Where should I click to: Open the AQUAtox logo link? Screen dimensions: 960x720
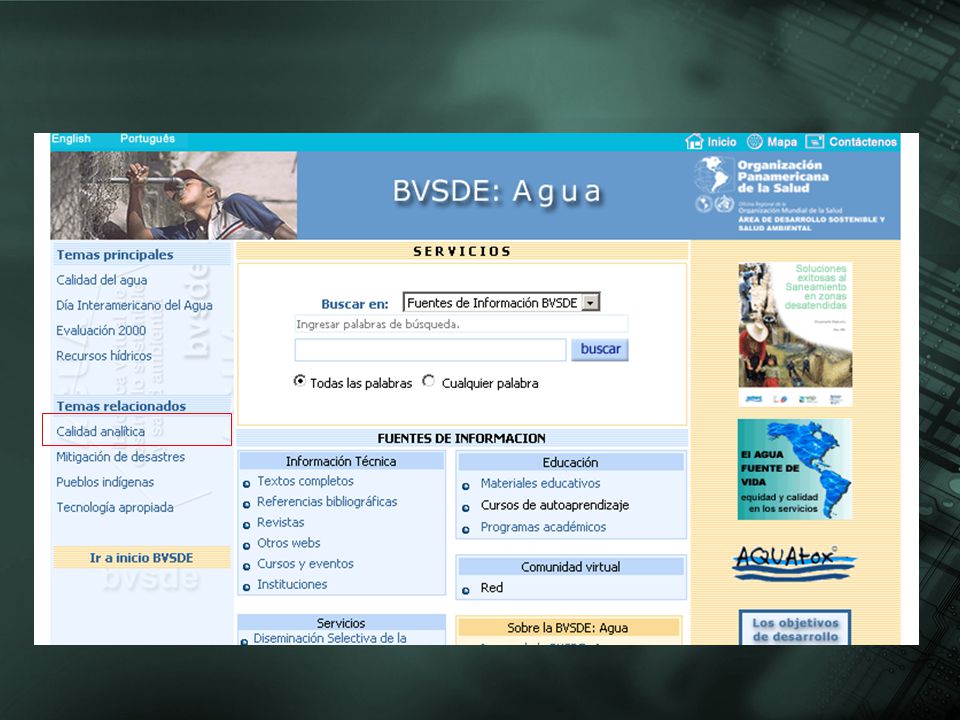(x=794, y=563)
